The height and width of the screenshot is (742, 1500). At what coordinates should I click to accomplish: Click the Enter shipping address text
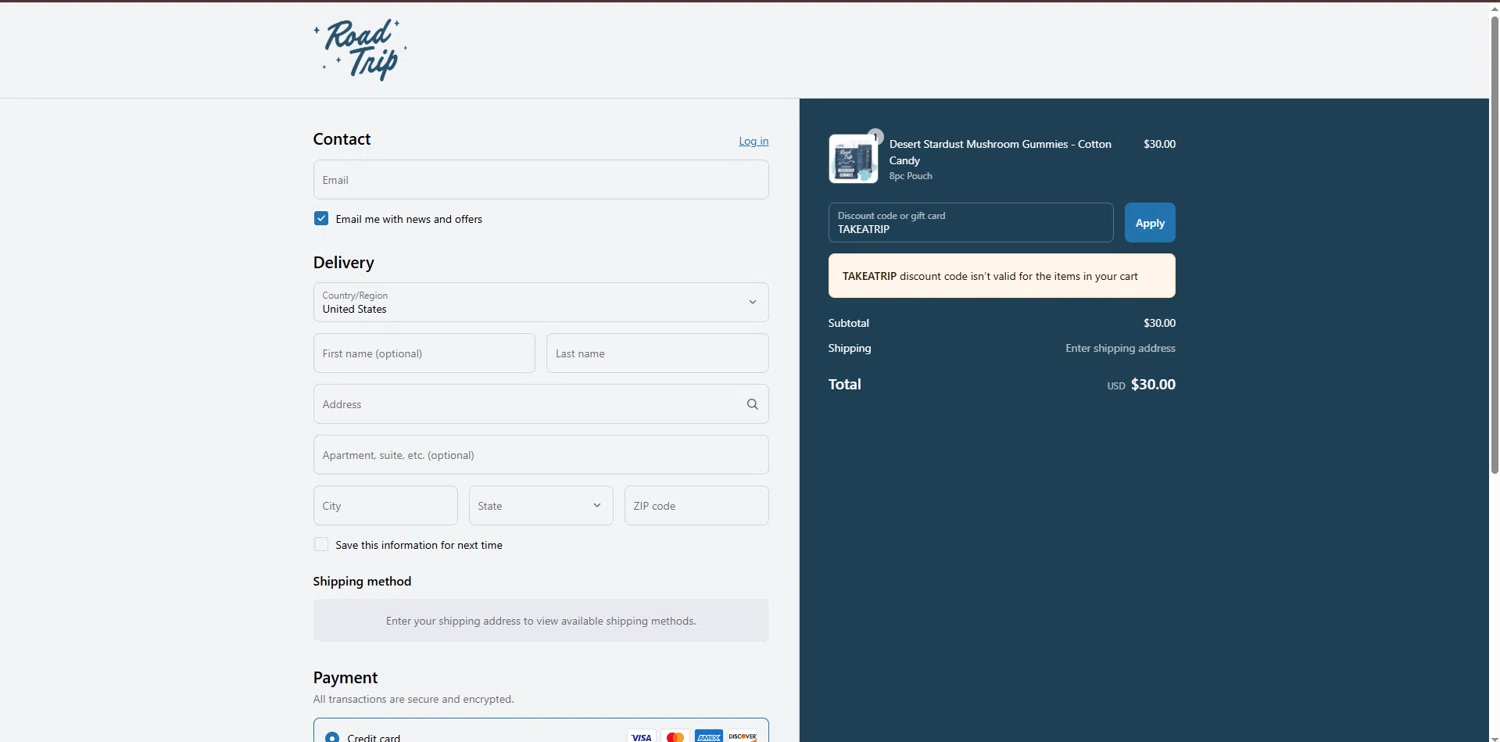(1120, 348)
